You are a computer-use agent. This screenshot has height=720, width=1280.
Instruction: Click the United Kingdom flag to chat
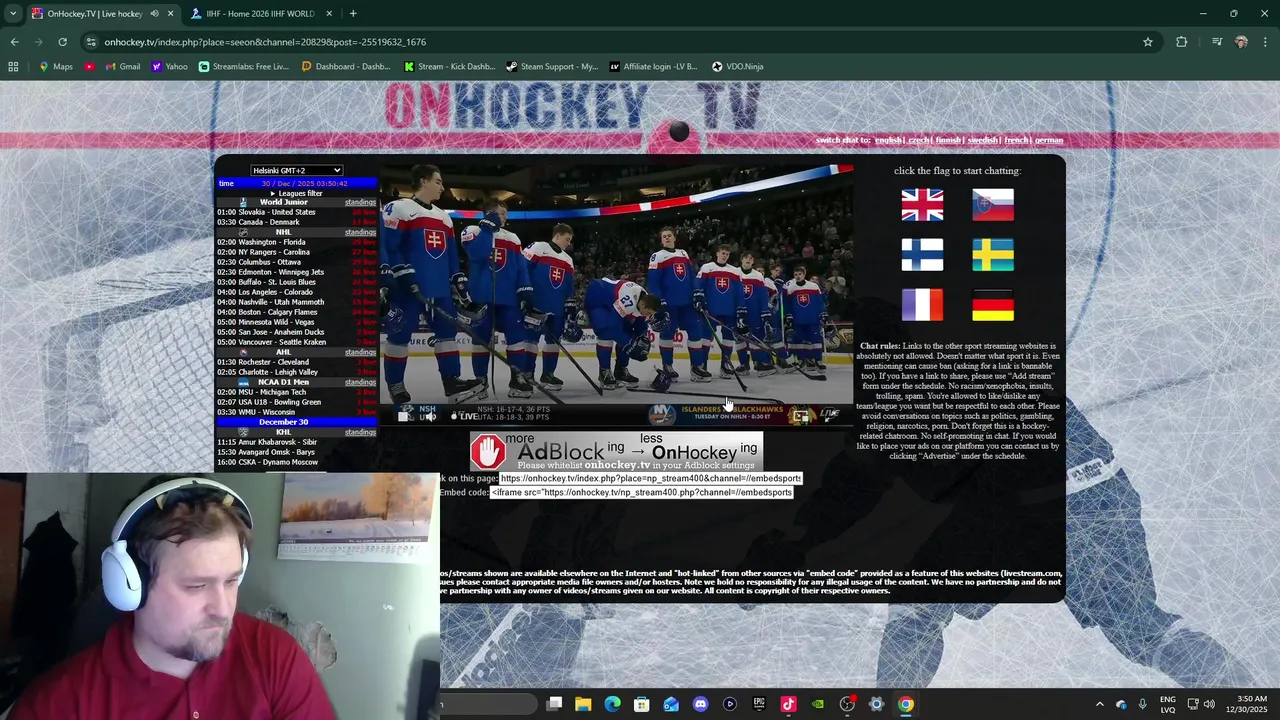click(x=922, y=205)
